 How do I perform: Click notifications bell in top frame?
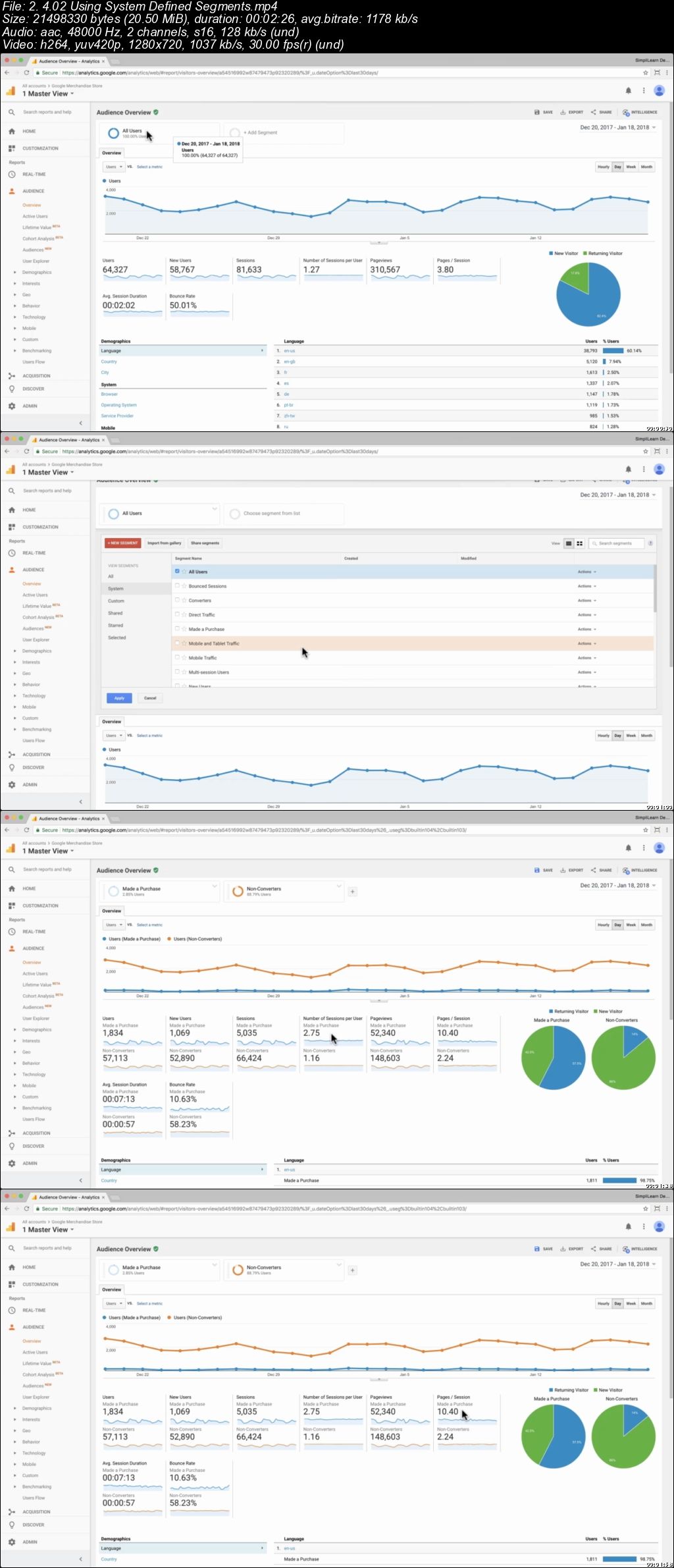629,91
